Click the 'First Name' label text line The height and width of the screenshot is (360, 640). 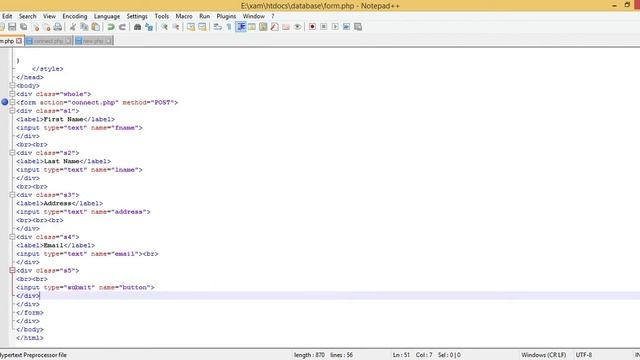(x=65, y=119)
